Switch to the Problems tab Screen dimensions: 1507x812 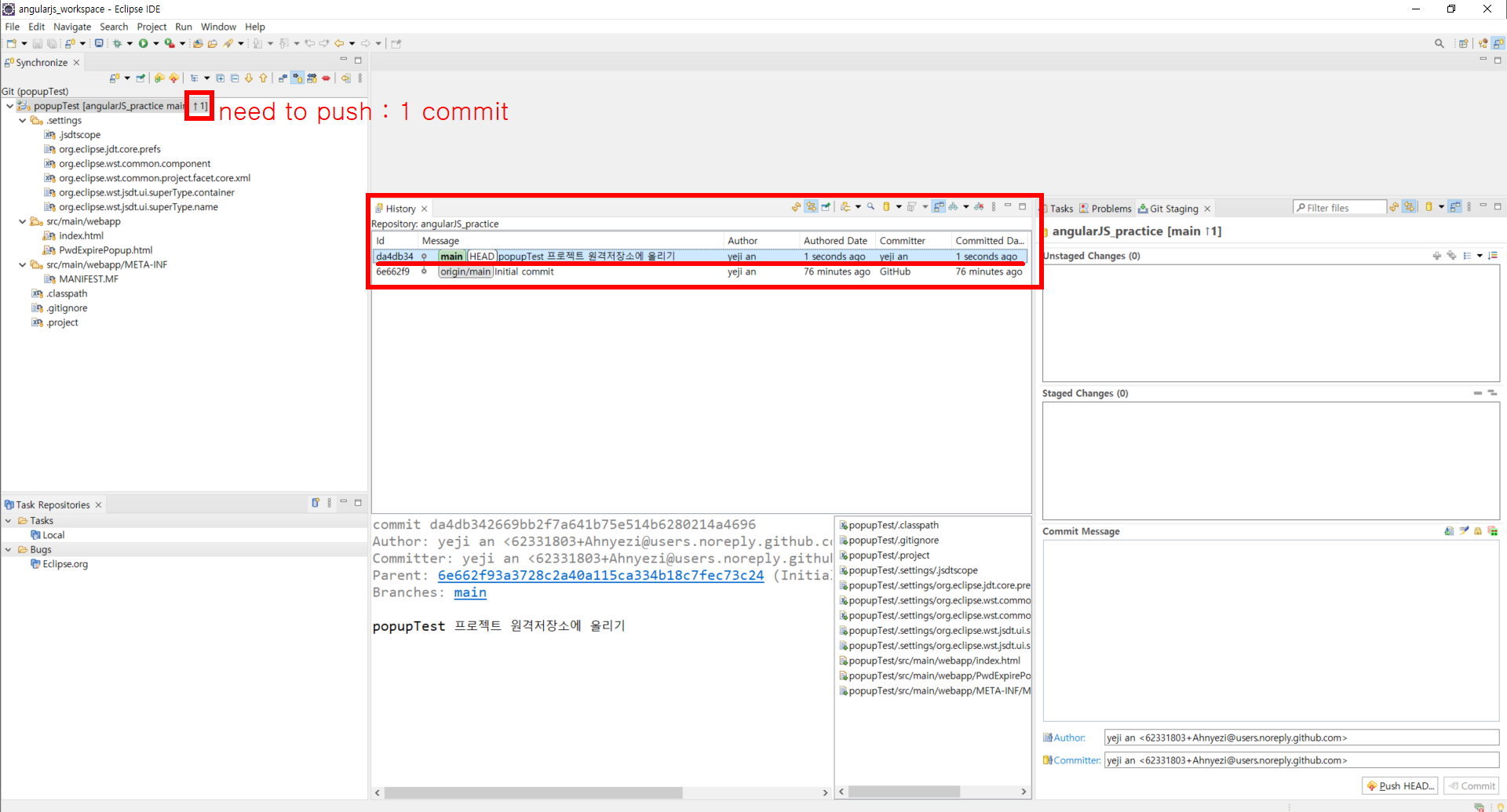1105,209
